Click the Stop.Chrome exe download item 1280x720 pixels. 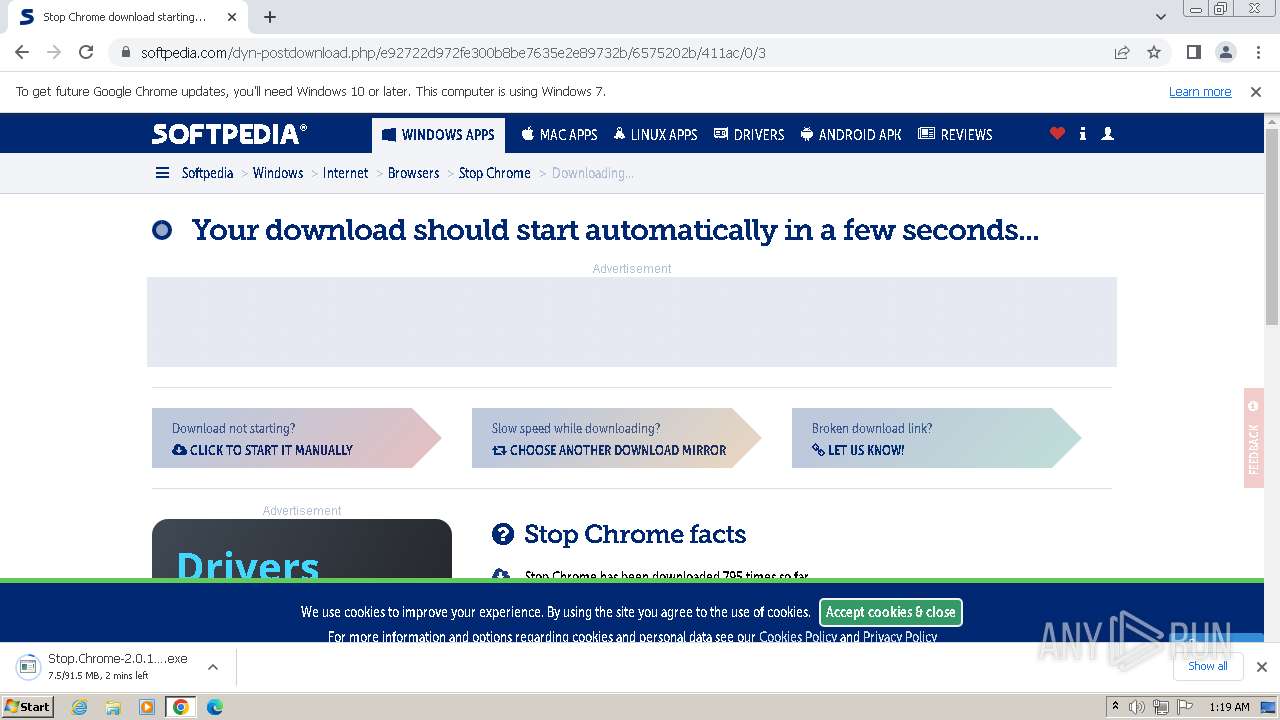coord(105,666)
